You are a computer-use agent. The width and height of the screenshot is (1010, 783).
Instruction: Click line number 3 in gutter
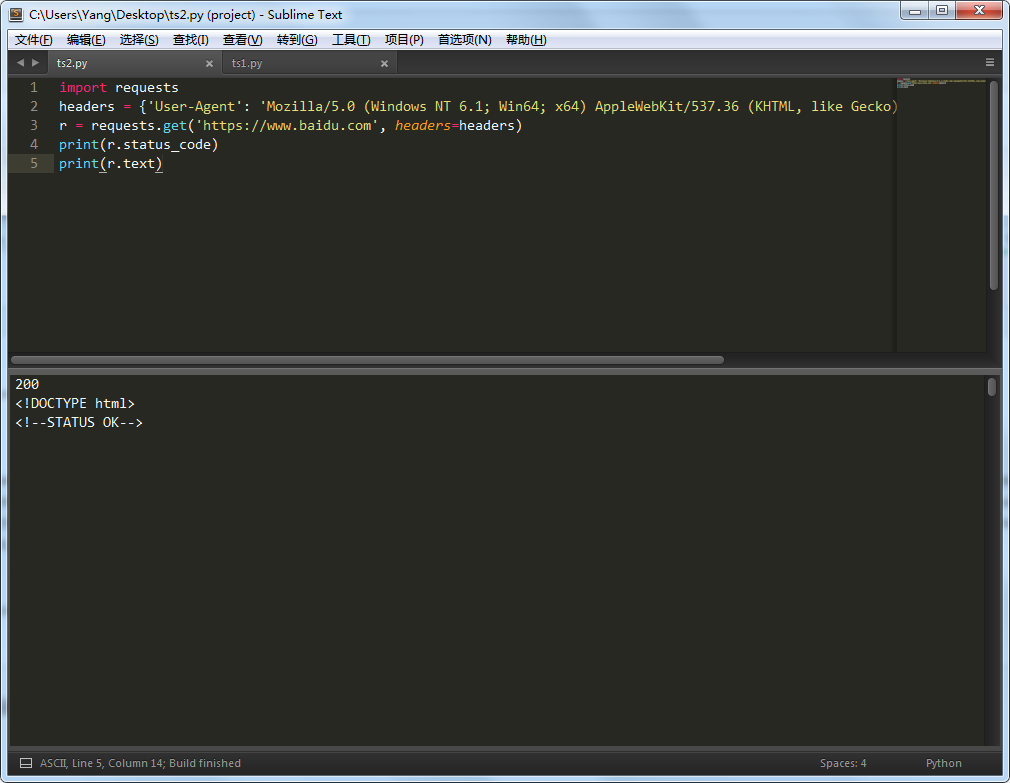point(34,126)
